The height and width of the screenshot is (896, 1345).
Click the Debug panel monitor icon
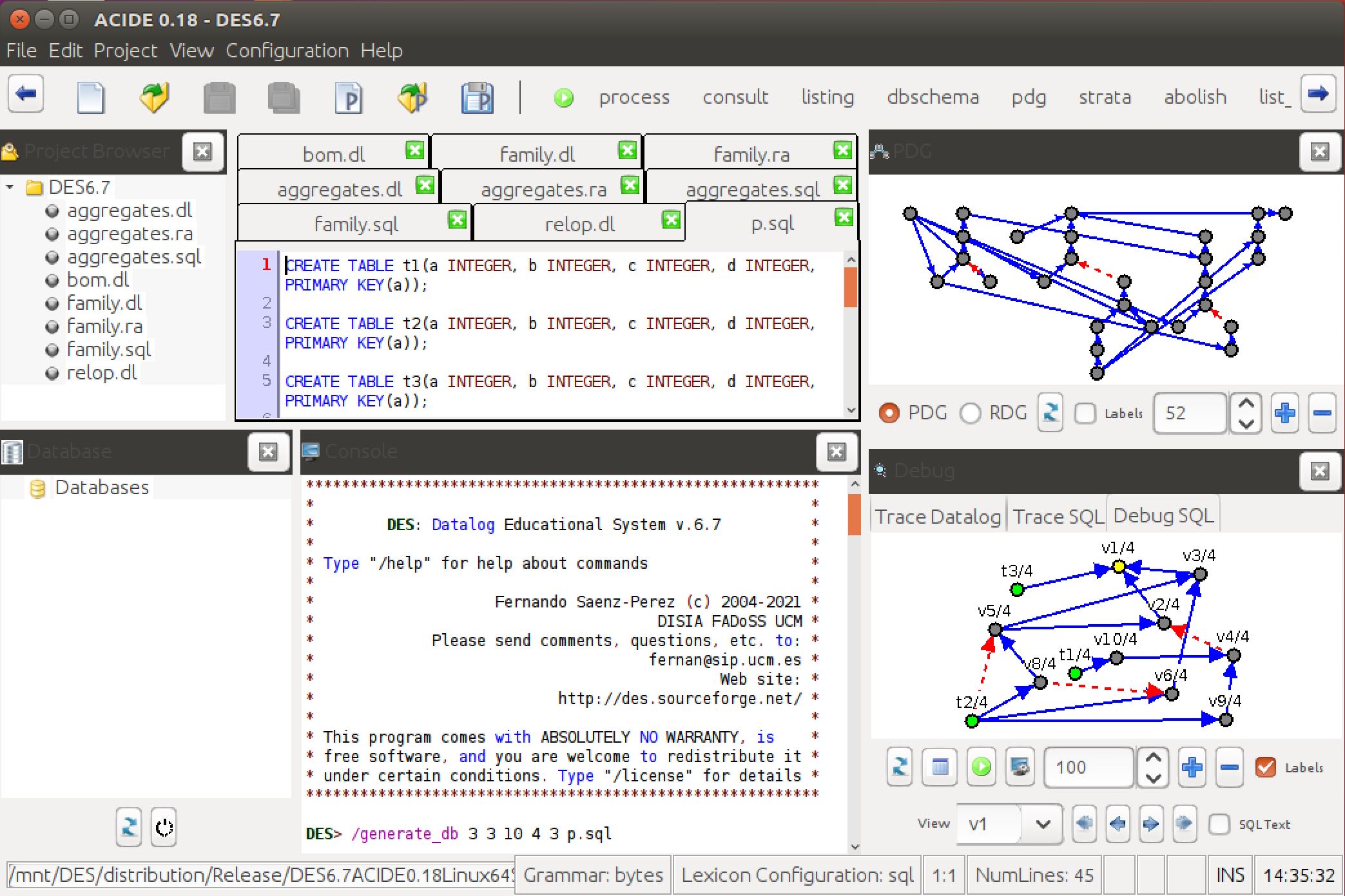[x=1020, y=767]
